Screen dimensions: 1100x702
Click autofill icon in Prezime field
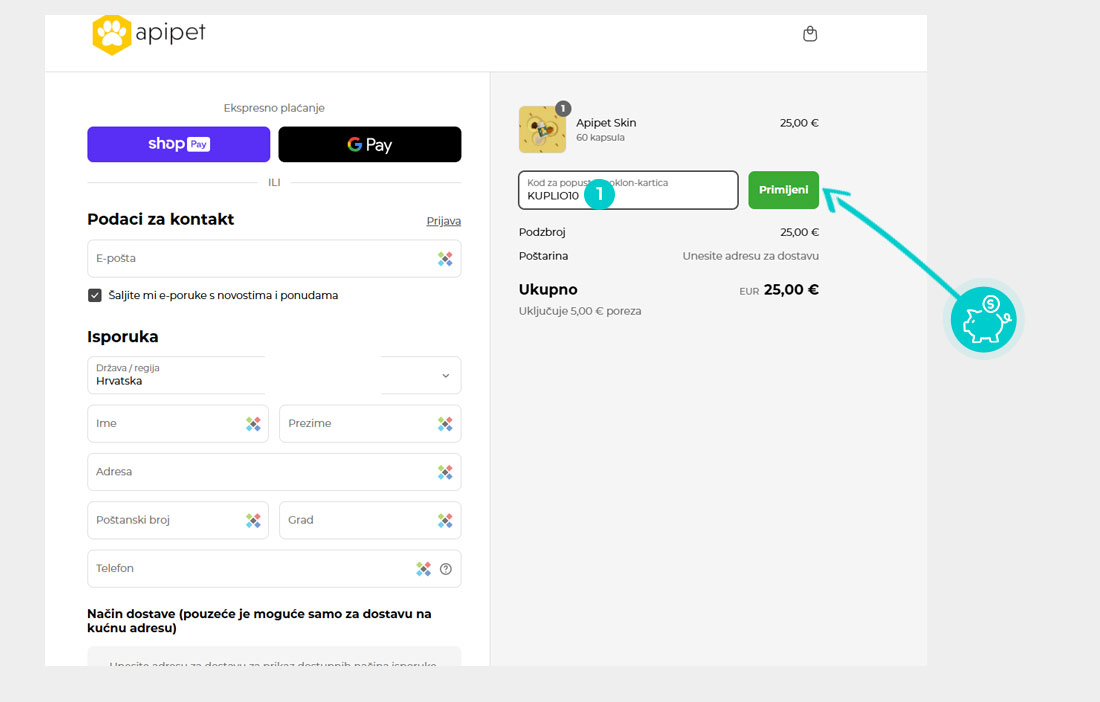coord(445,424)
